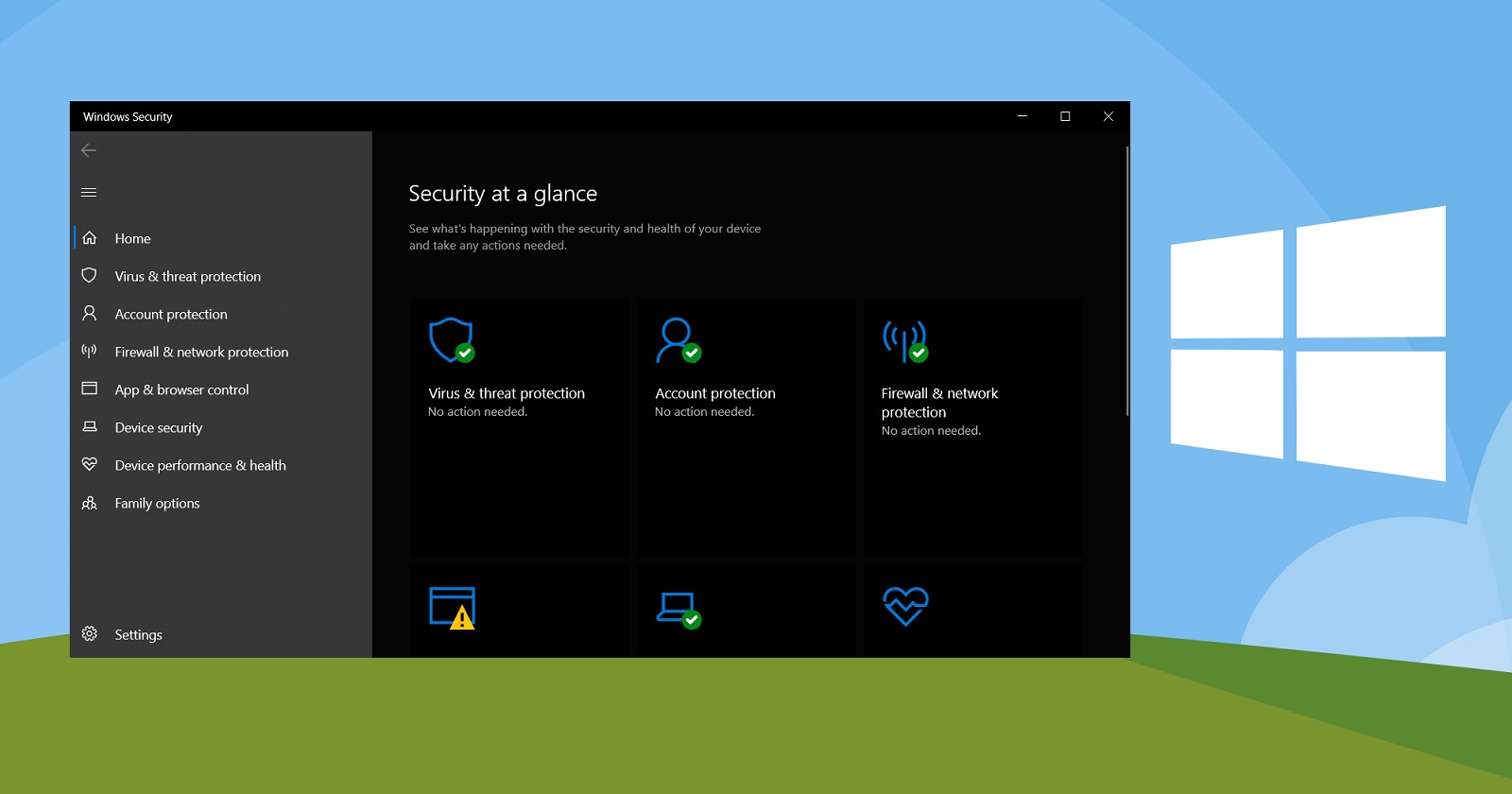1512x794 pixels.
Task: Click the App & browser control window icon
Action: (x=90, y=388)
